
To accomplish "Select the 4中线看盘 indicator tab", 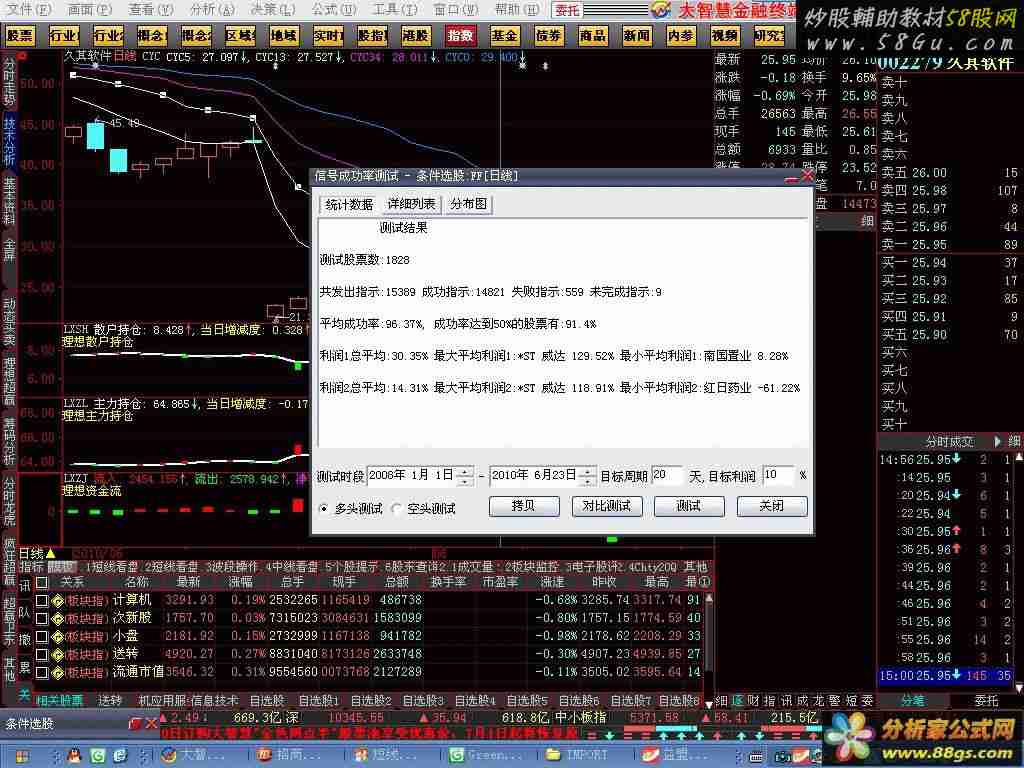I will [x=293, y=567].
